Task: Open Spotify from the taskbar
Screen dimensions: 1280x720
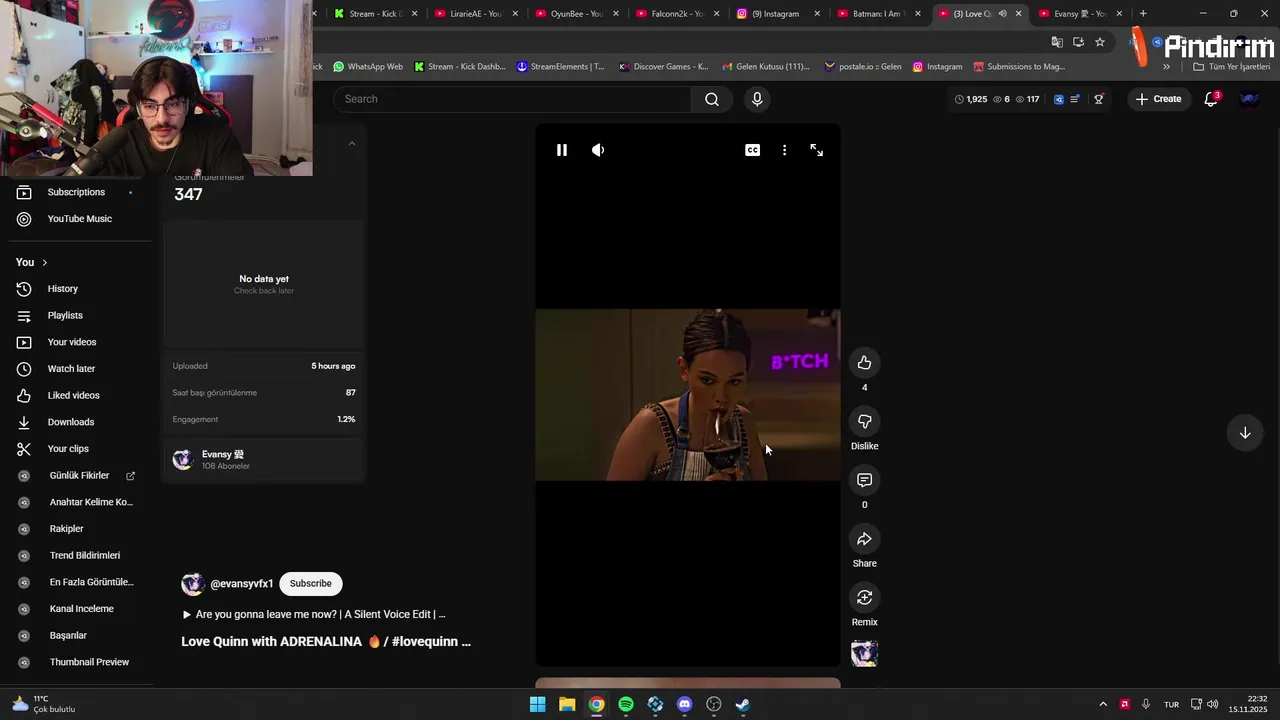Action: point(626,704)
